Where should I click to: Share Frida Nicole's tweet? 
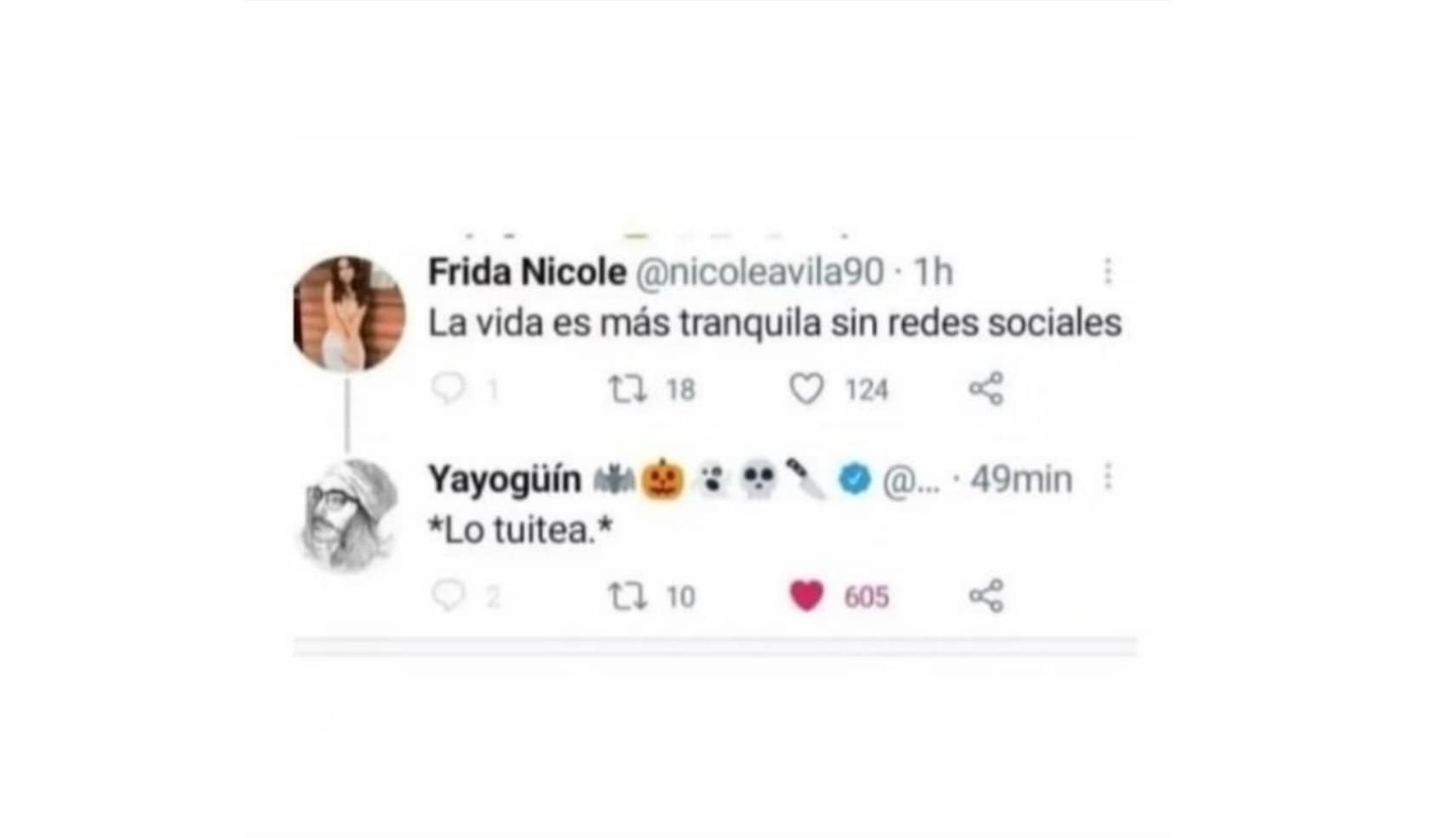tap(986, 389)
